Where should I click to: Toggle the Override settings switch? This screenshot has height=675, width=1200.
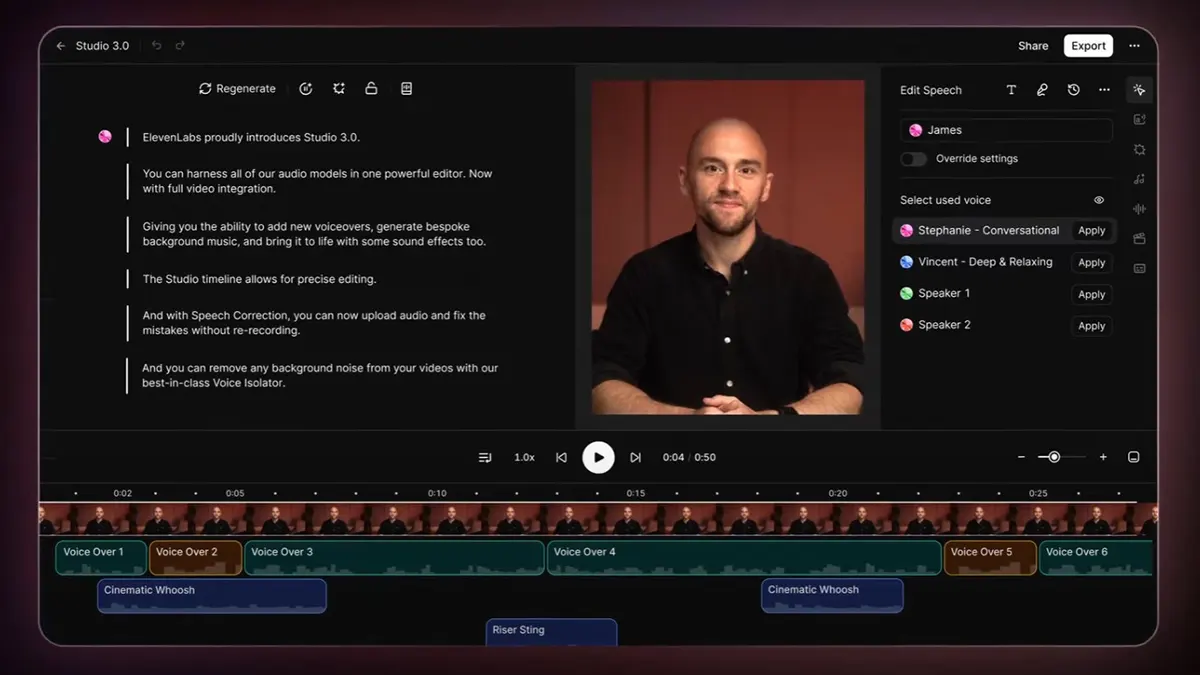coord(913,159)
